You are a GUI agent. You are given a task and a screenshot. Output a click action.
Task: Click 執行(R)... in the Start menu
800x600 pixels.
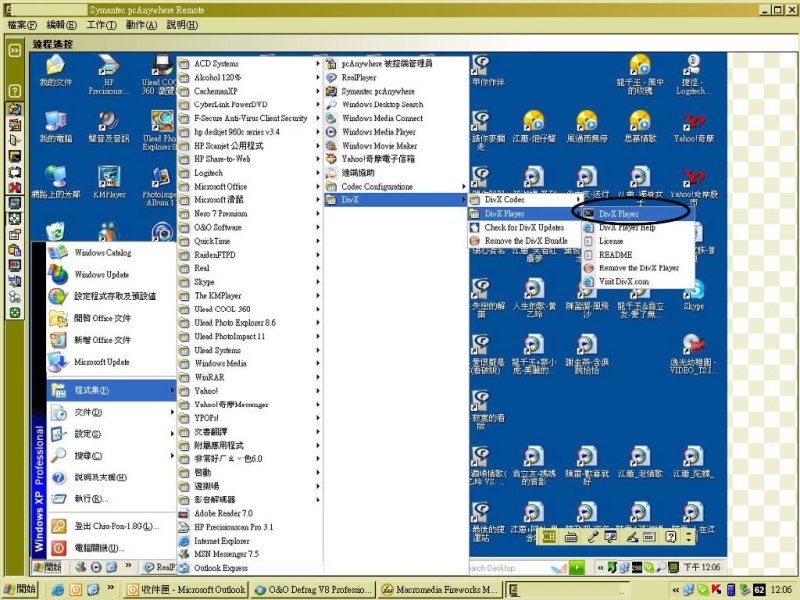click(111, 498)
